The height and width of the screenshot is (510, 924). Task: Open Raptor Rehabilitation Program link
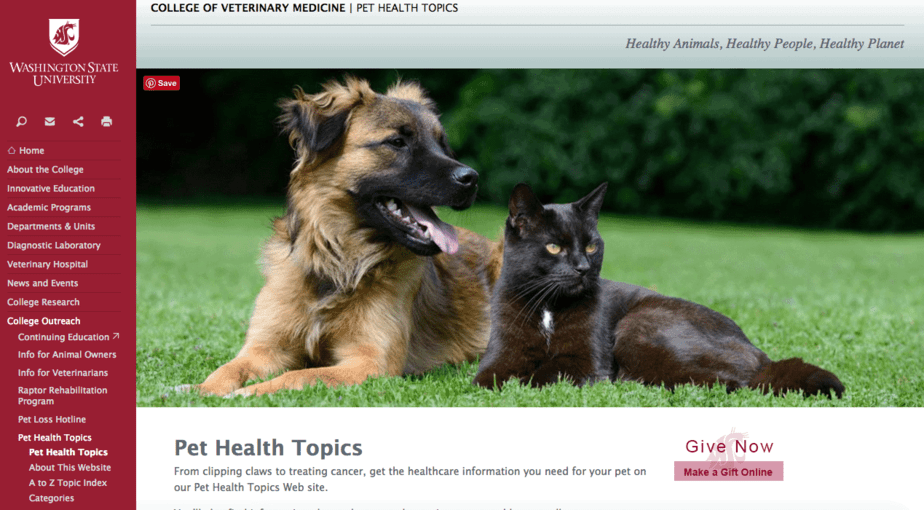[x=62, y=396]
